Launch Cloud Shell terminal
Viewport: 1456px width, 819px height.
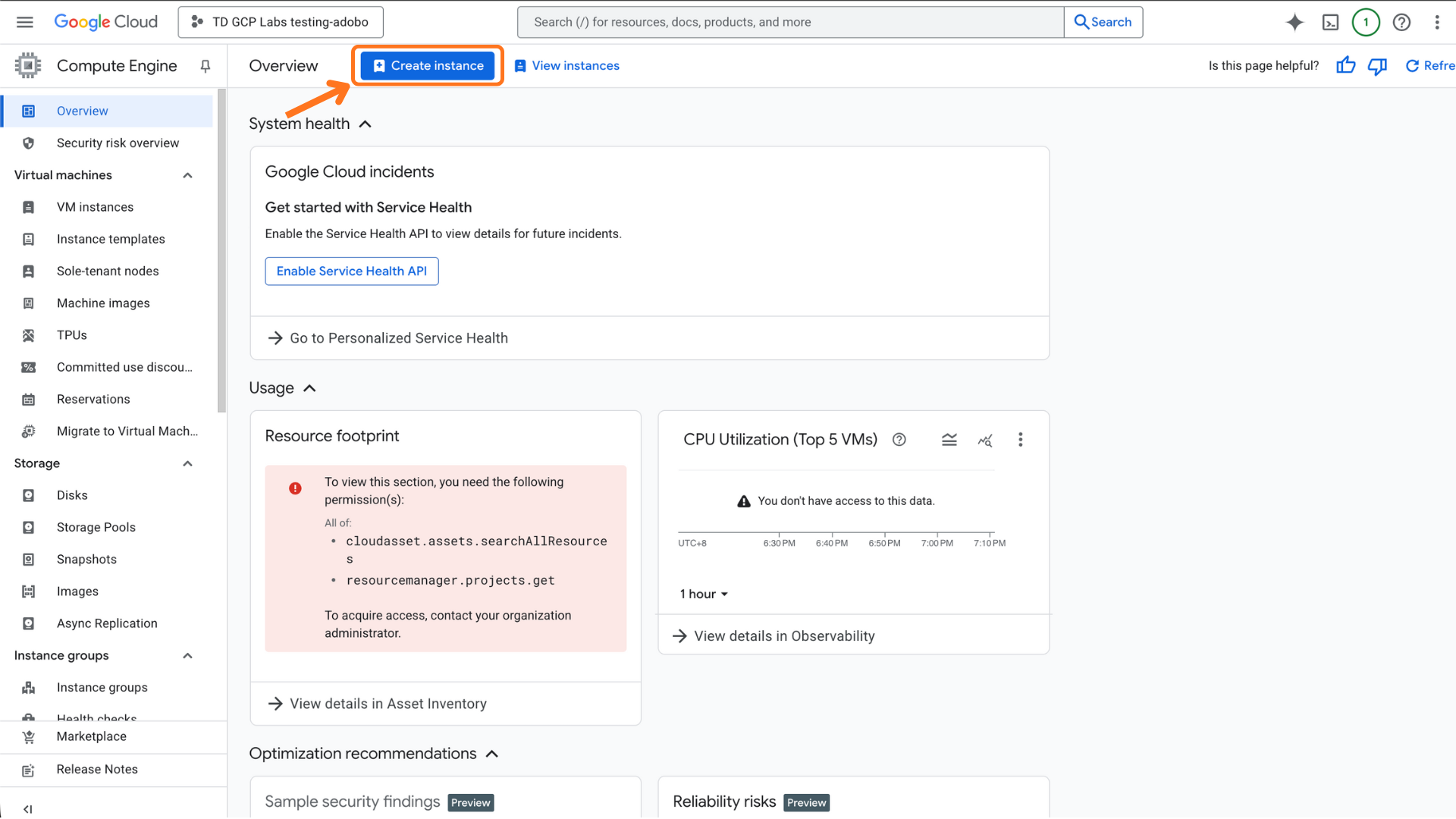click(1331, 22)
